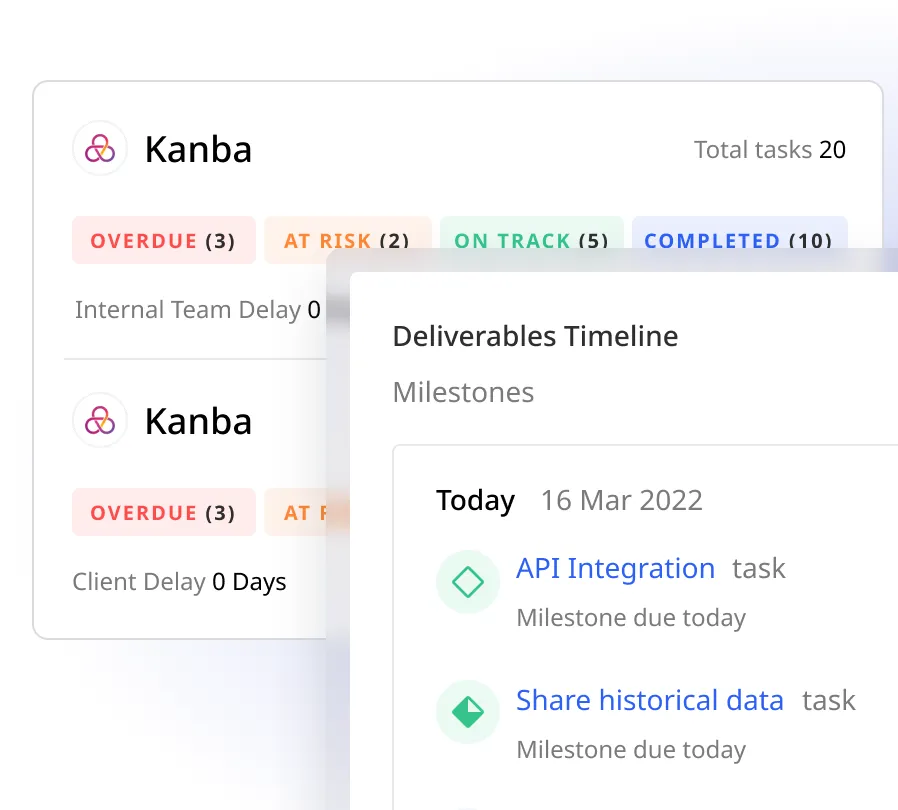Open the API Integration task link

tap(615, 569)
